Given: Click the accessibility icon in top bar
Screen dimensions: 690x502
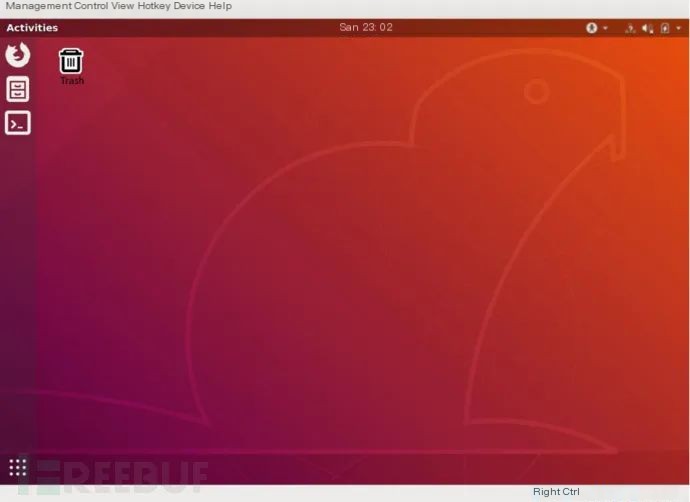Looking at the screenshot, I should click(x=591, y=28).
